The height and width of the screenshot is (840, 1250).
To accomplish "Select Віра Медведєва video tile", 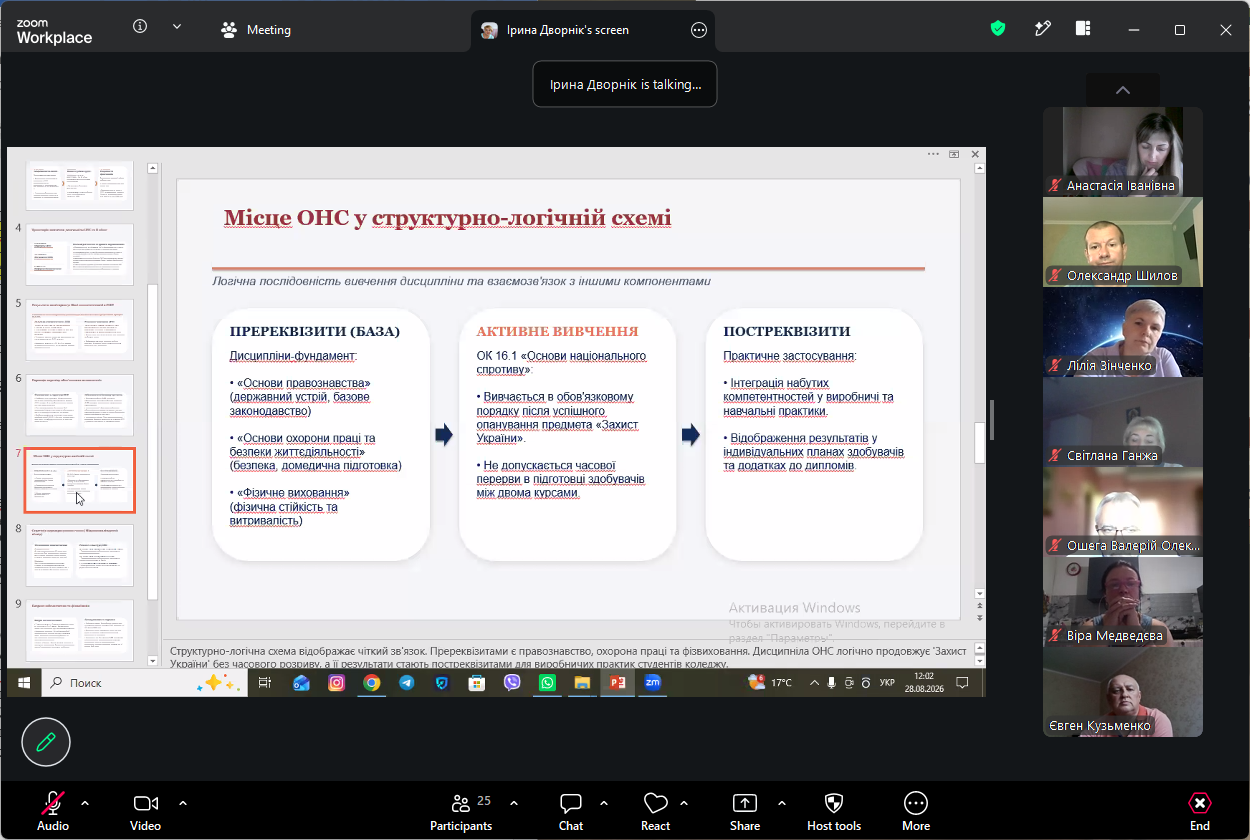I will tap(1123, 601).
